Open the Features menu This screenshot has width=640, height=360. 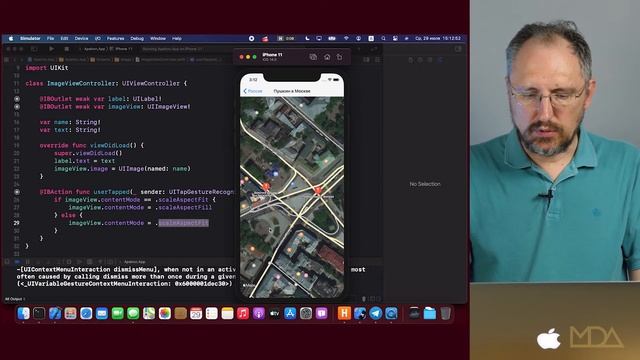click(x=116, y=38)
